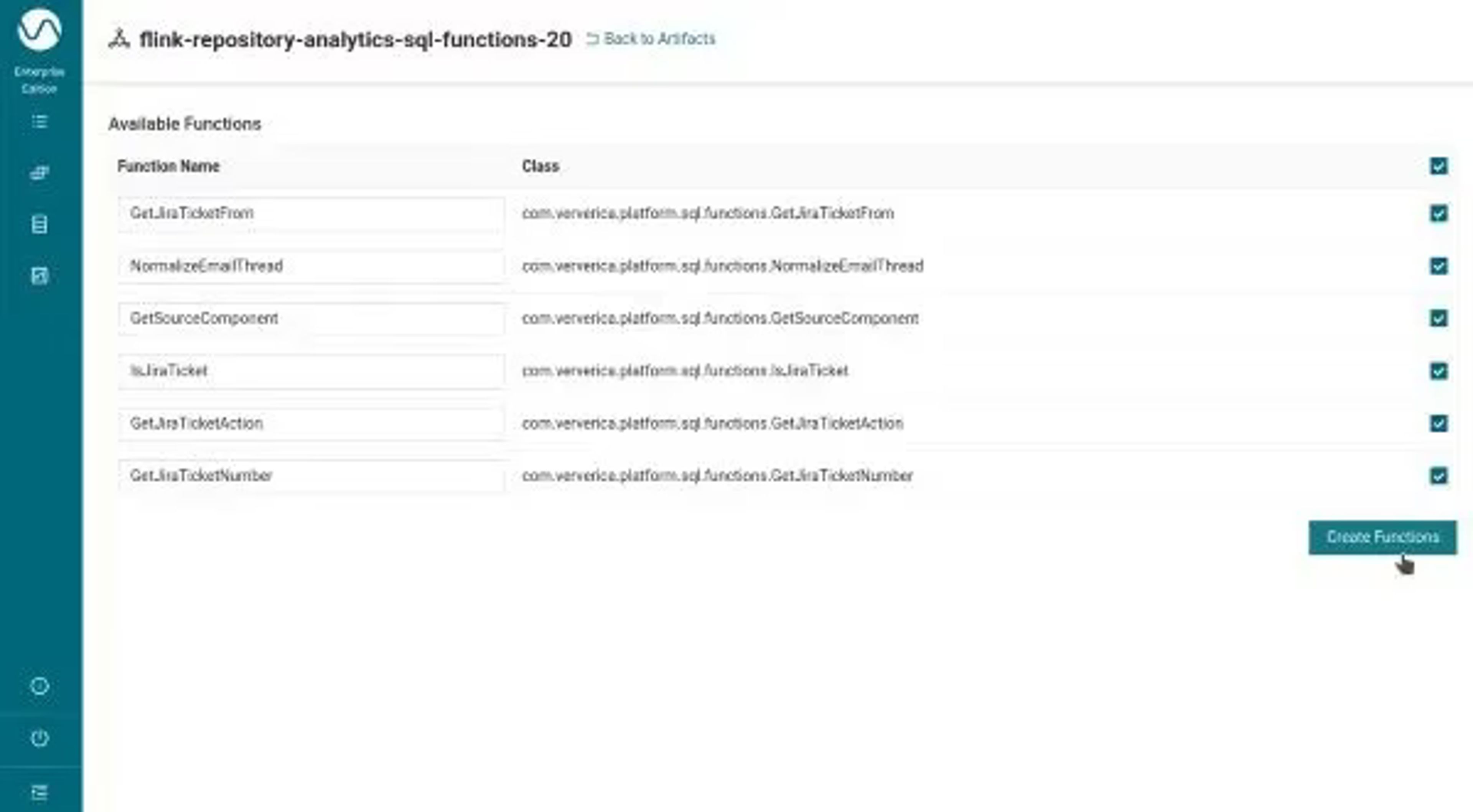Select the class path ending in NormalizeEmailThread
Image resolution: width=1473 pixels, height=812 pixels.
723,266
